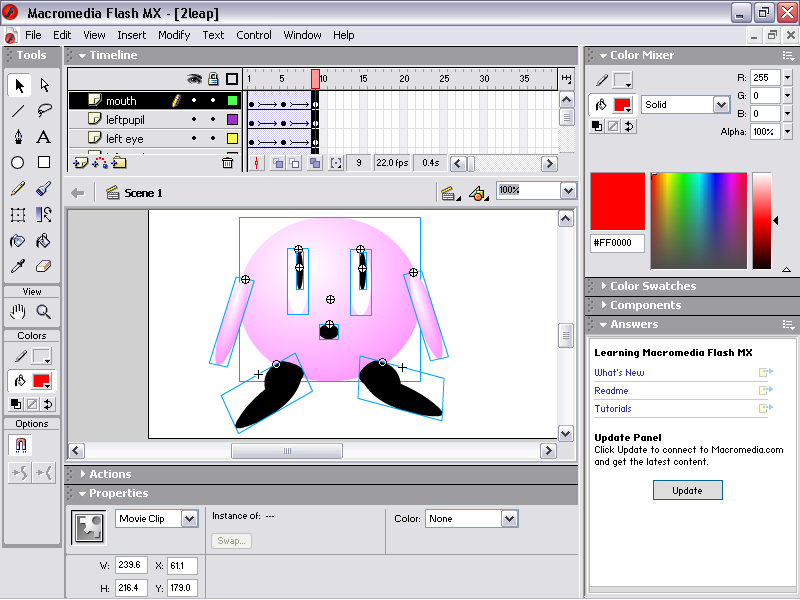Select the Text tool
This screenshot has height=600, width=800.
[44, 137]
